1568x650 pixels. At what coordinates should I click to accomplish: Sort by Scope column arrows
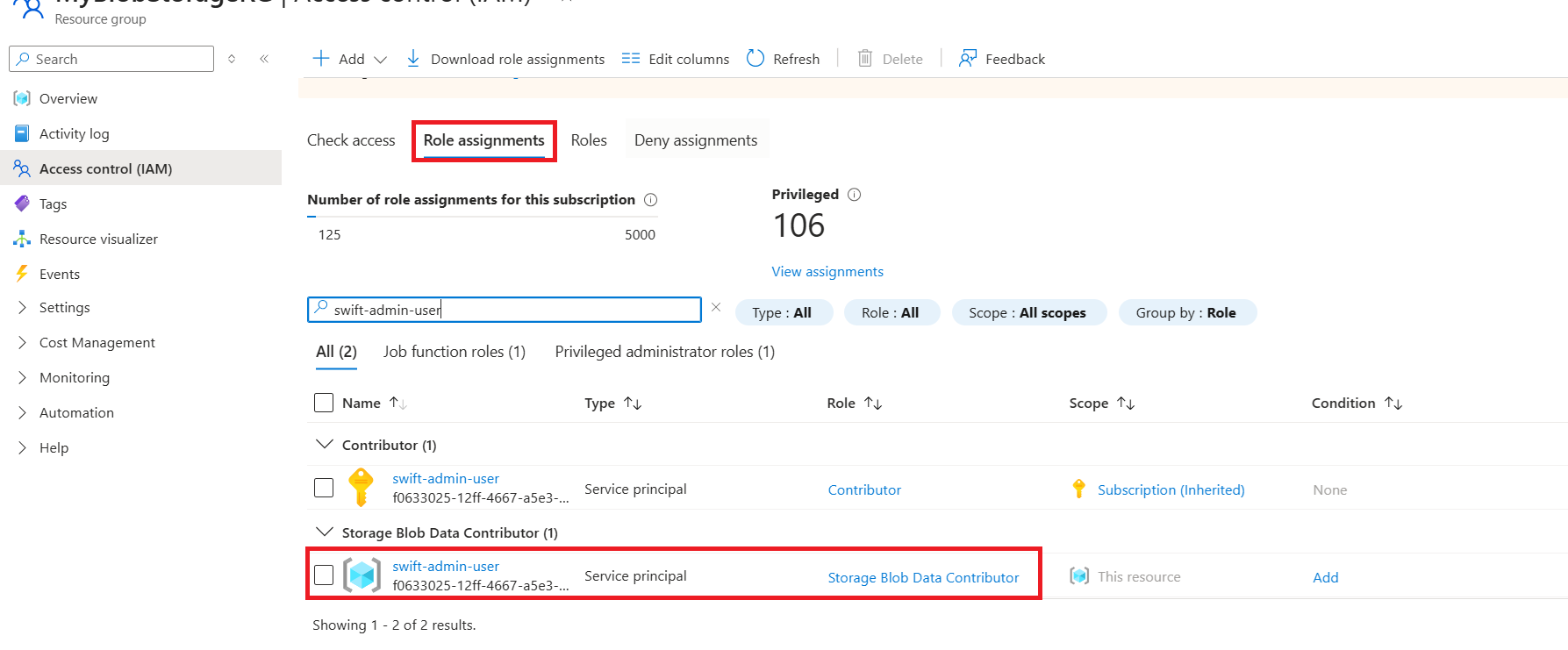point(1126,403)
